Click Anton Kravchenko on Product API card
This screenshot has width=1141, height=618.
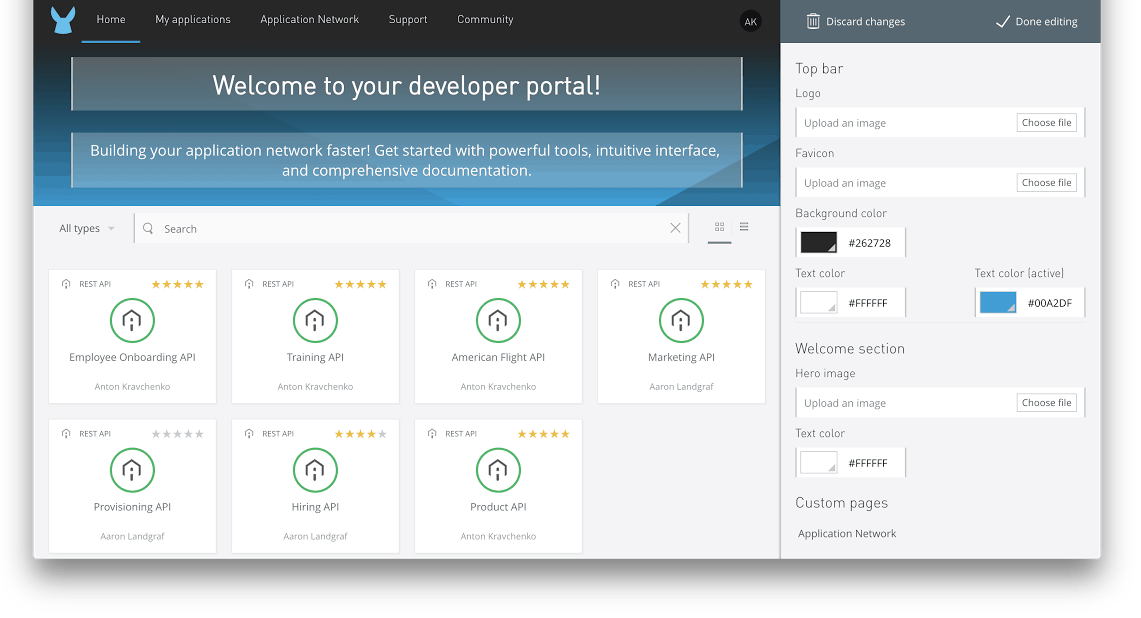point(498,536)
